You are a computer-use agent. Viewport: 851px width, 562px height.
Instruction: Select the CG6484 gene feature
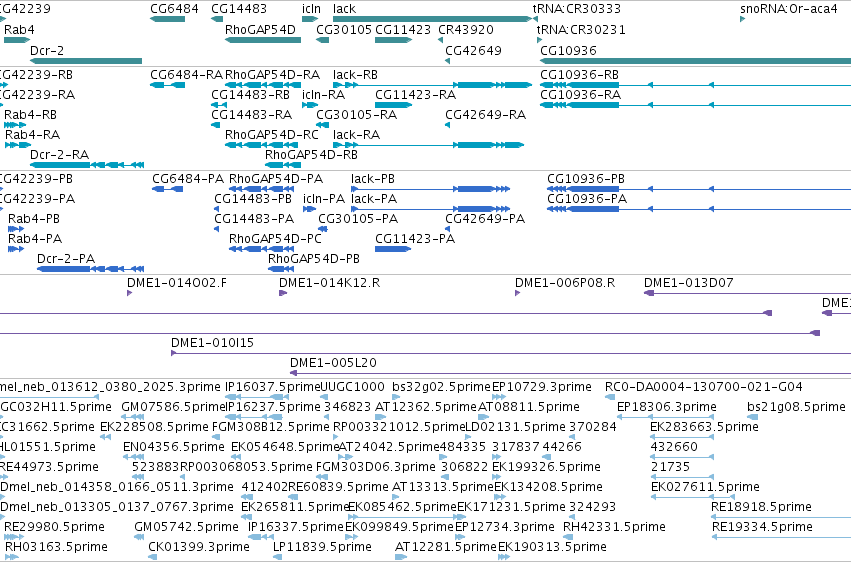[167, 19]
